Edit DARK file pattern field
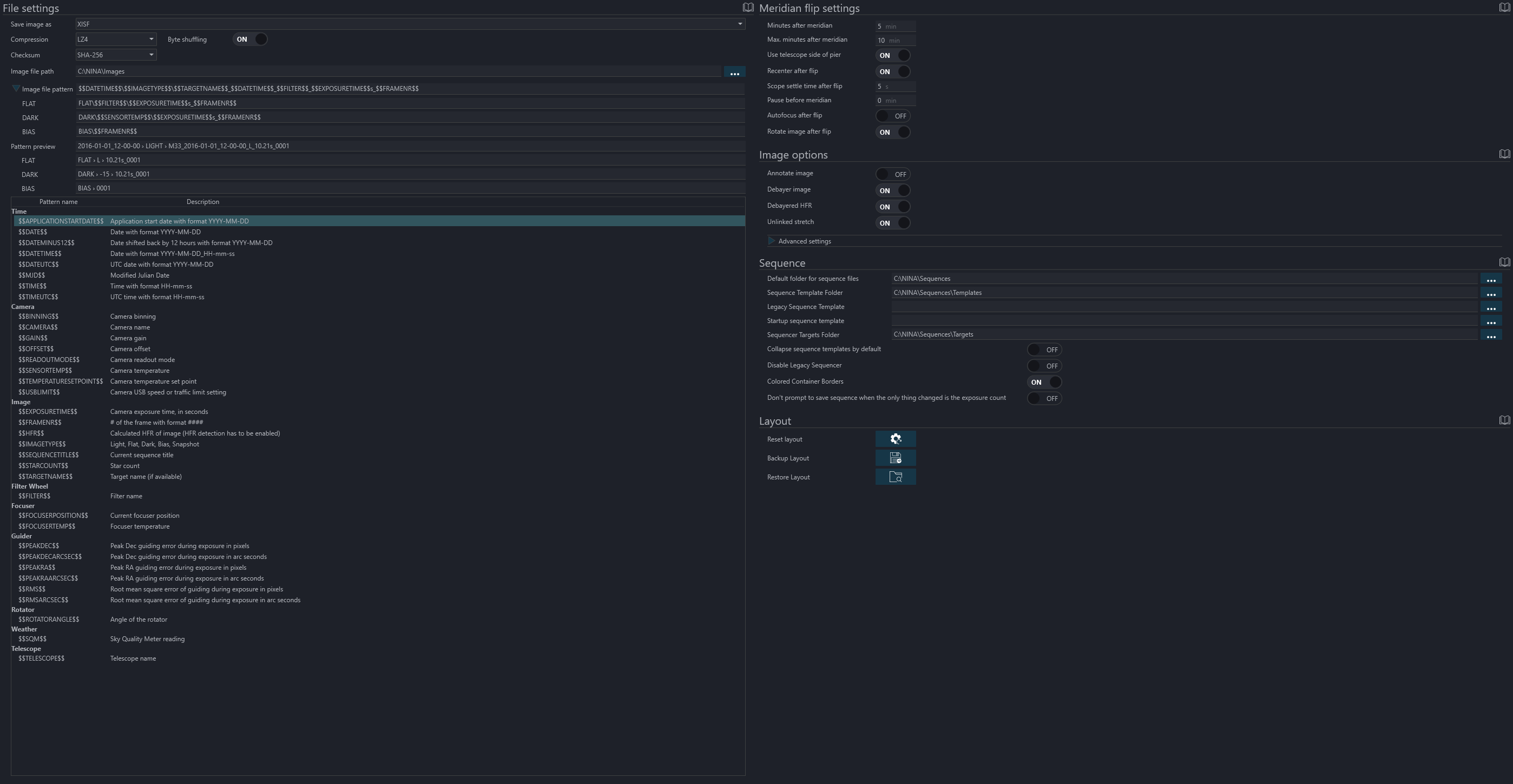 click(410, 117)
